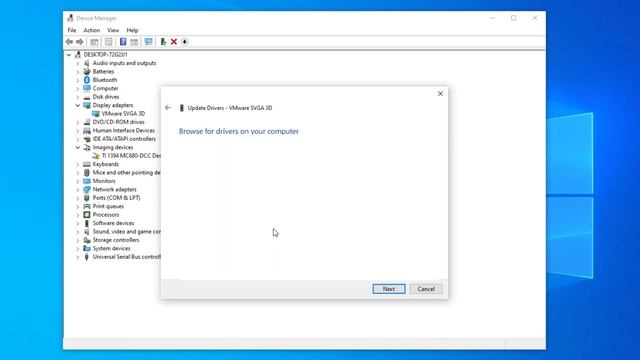This screenshot has width=640, height=360.
Task: Expand the Processors category arrow
Action: 78,215
